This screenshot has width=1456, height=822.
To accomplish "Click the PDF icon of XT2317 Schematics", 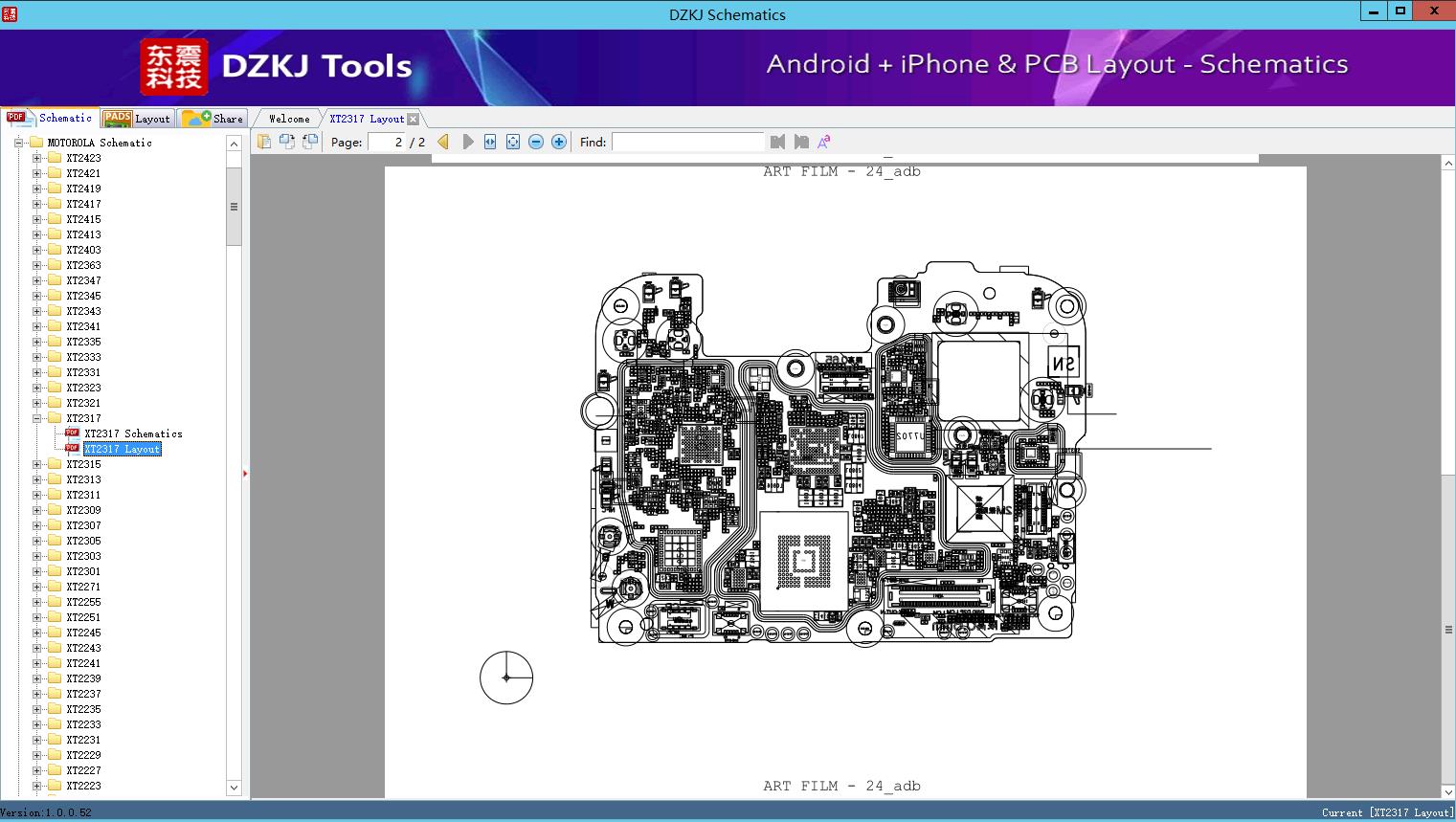I will 72,433.
